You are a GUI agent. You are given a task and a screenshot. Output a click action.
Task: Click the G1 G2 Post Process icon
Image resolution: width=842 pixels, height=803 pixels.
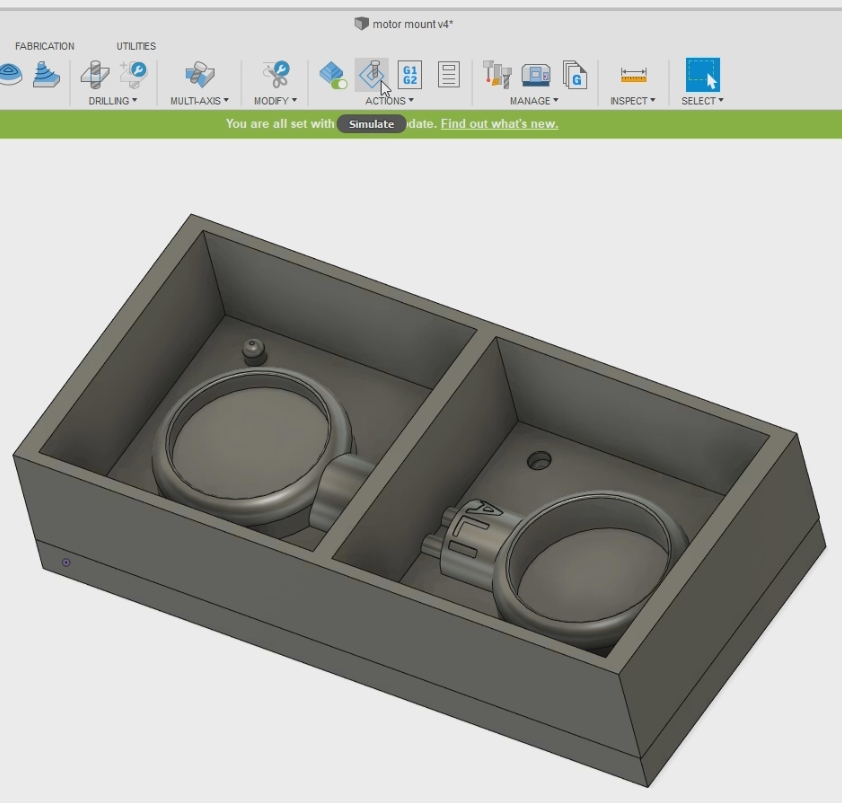pyautogui.click(x=410, y=75)
